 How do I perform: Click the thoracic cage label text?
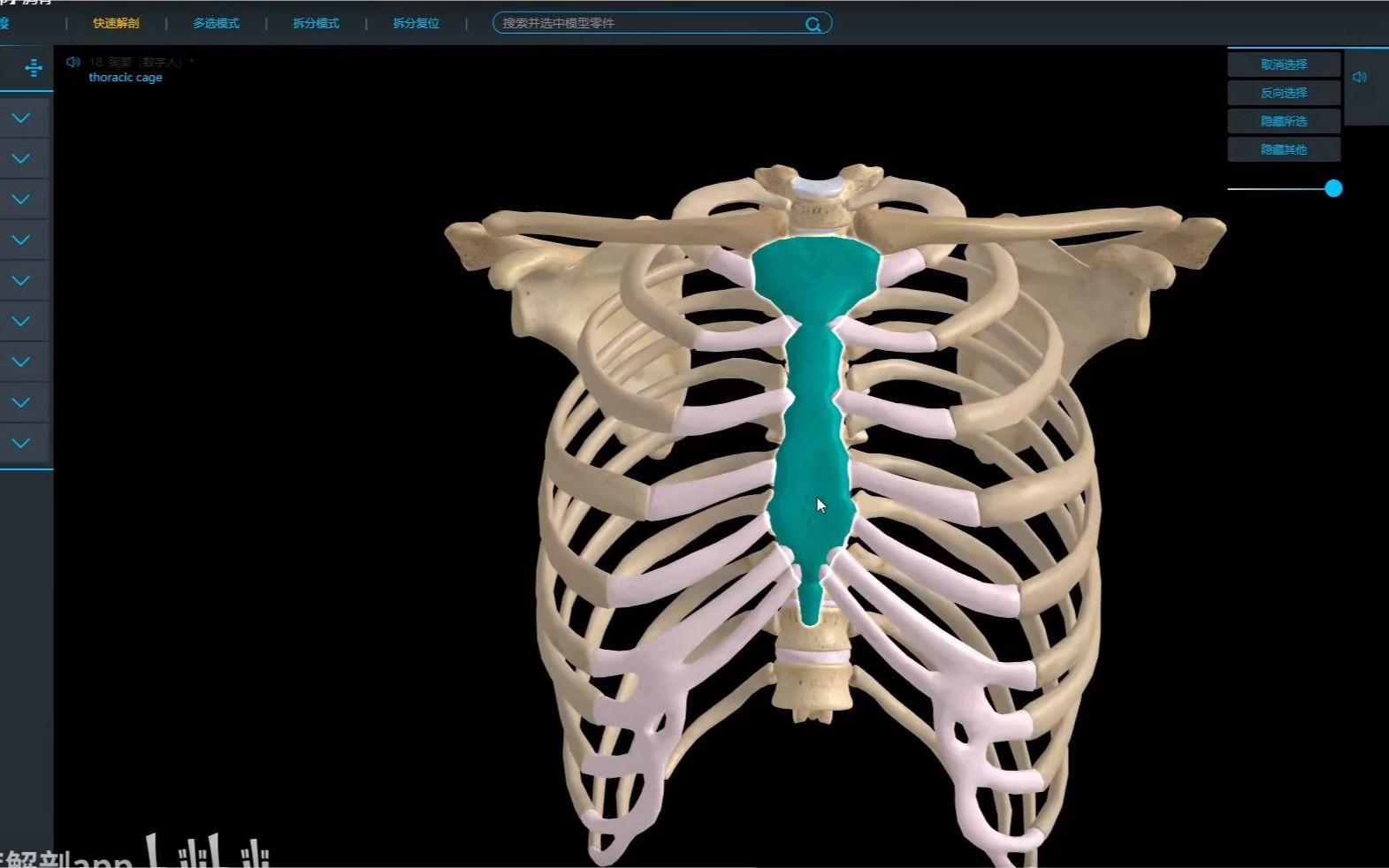(126, 78)
